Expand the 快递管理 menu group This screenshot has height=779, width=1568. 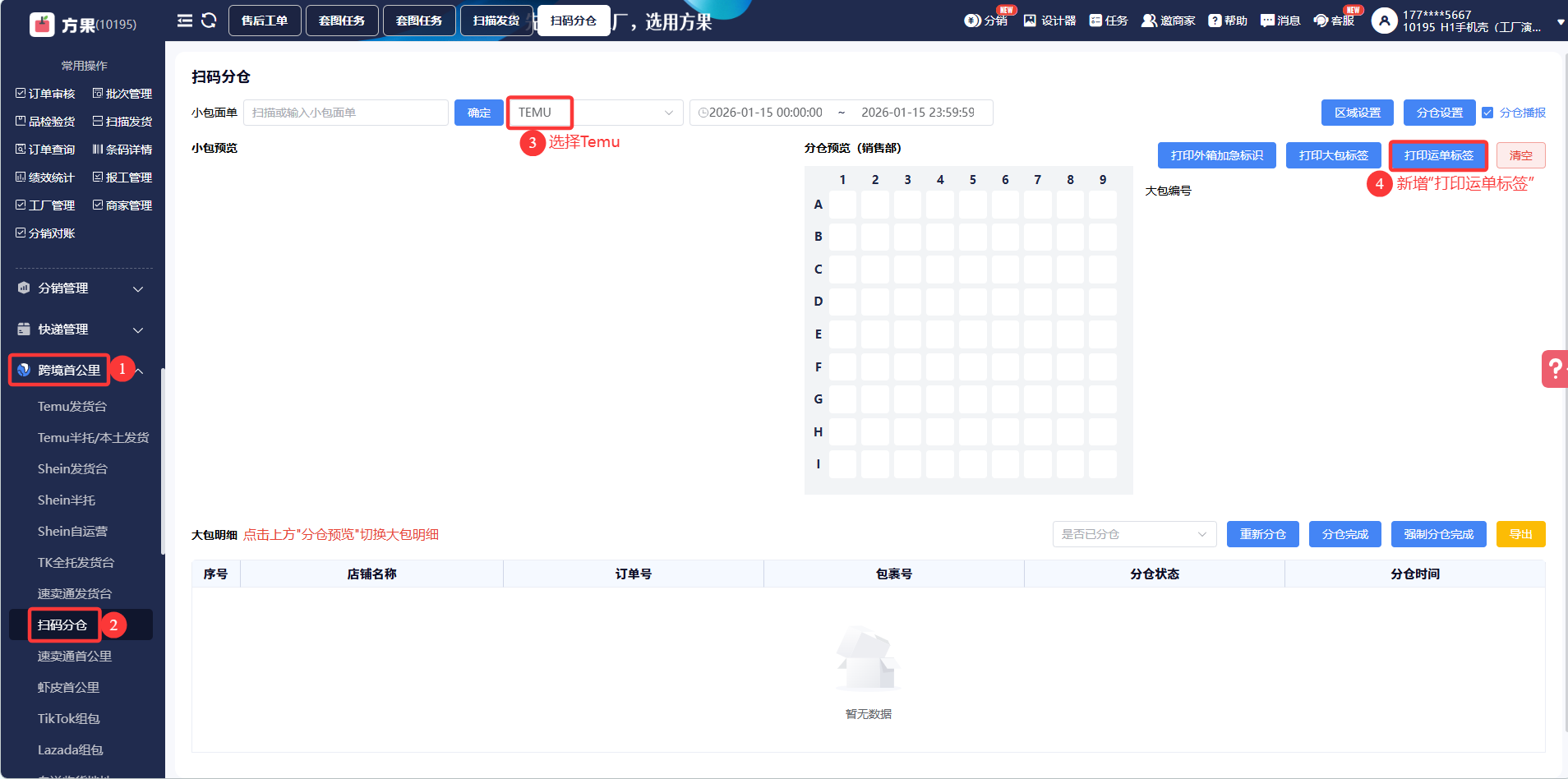point(82,330)
